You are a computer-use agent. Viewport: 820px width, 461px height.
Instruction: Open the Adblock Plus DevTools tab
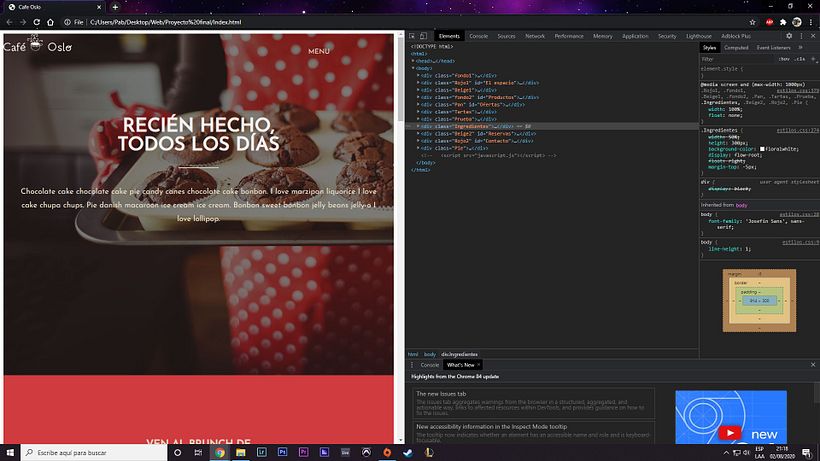point(736,36)
